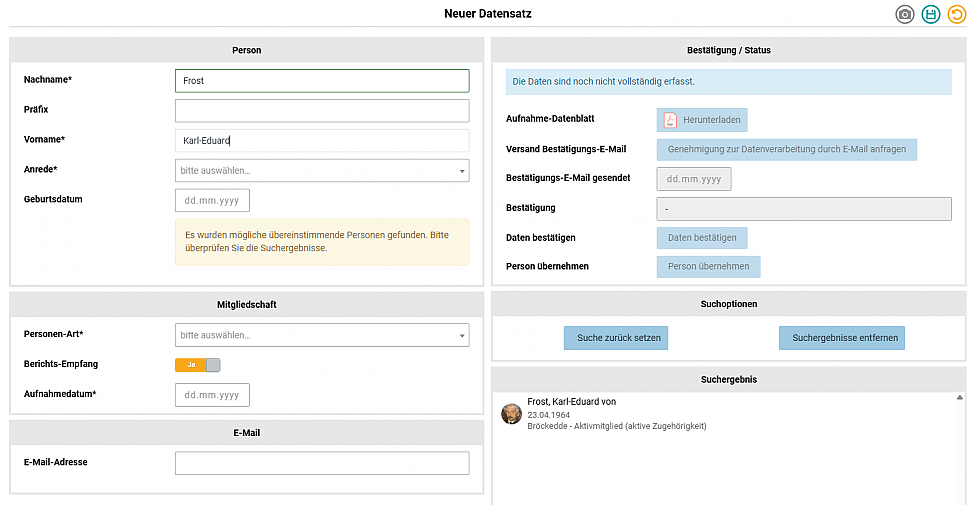Expand the Anrede dropdown
The height and width of the screenshot is (505, 970).
(x=321, y=171)
